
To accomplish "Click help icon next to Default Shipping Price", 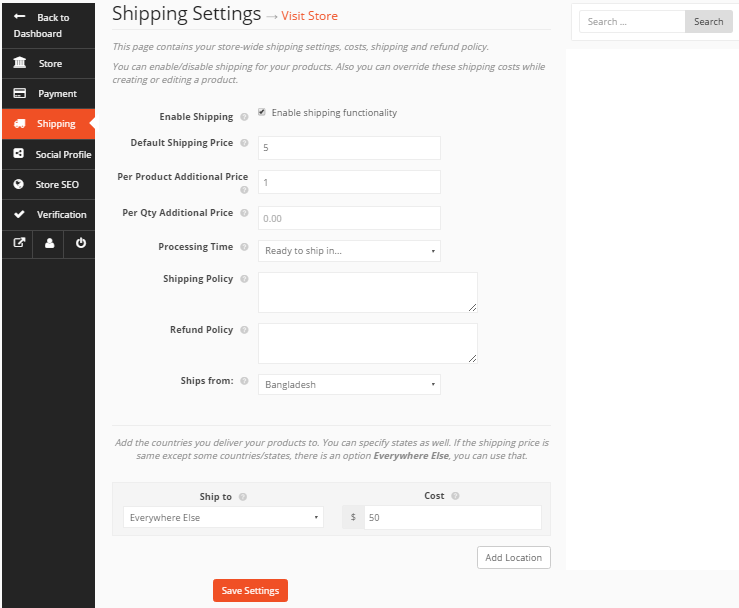I will [x=245, y=144].
